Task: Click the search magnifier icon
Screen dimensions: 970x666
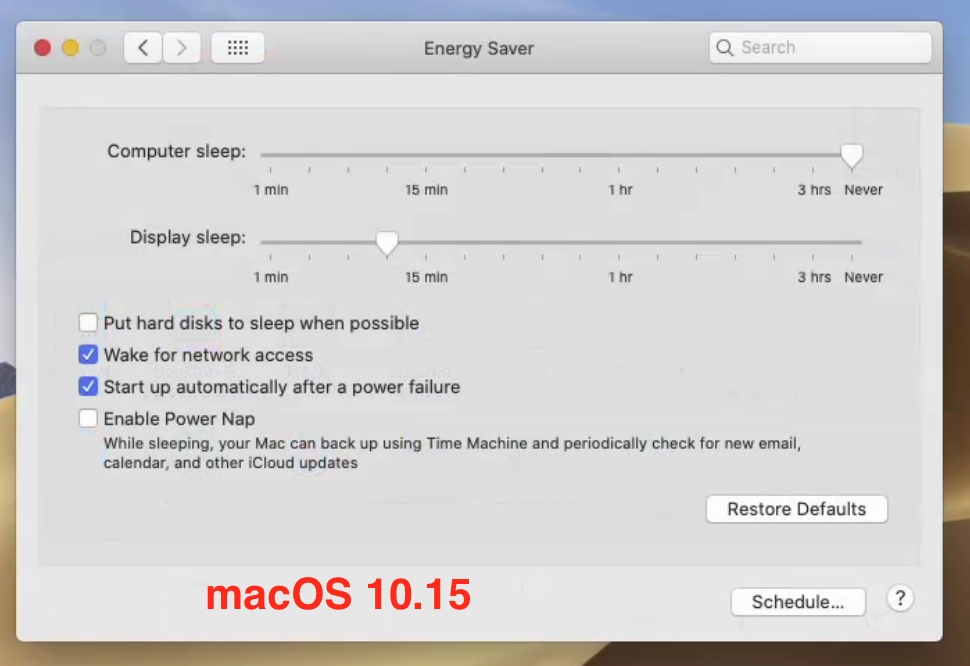Action: click(x=724, y=48)
